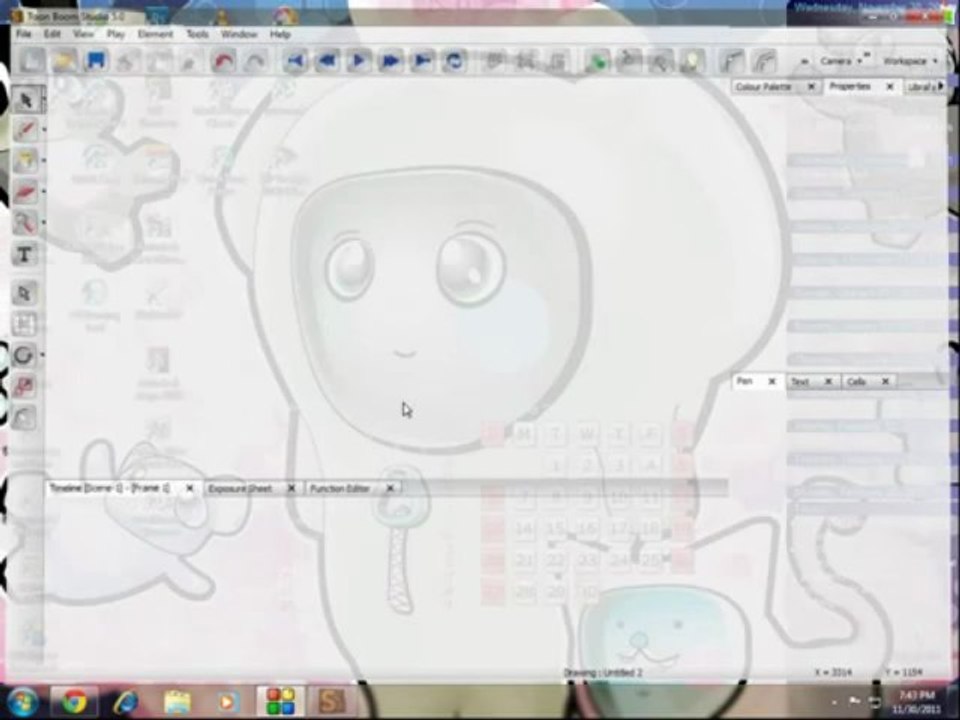Toggle the light bulb light table icon
The image size is (960, 720).
[x=692, y=61]
